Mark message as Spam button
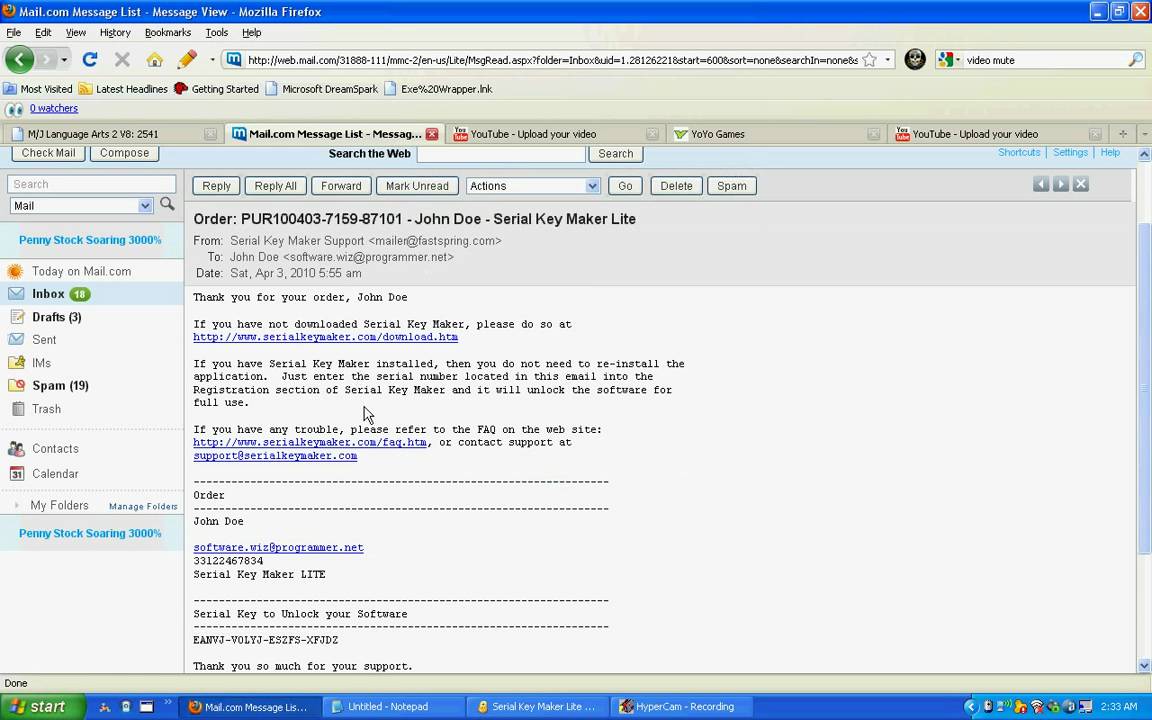This screenshot has height=720, width=1152. 732,186
